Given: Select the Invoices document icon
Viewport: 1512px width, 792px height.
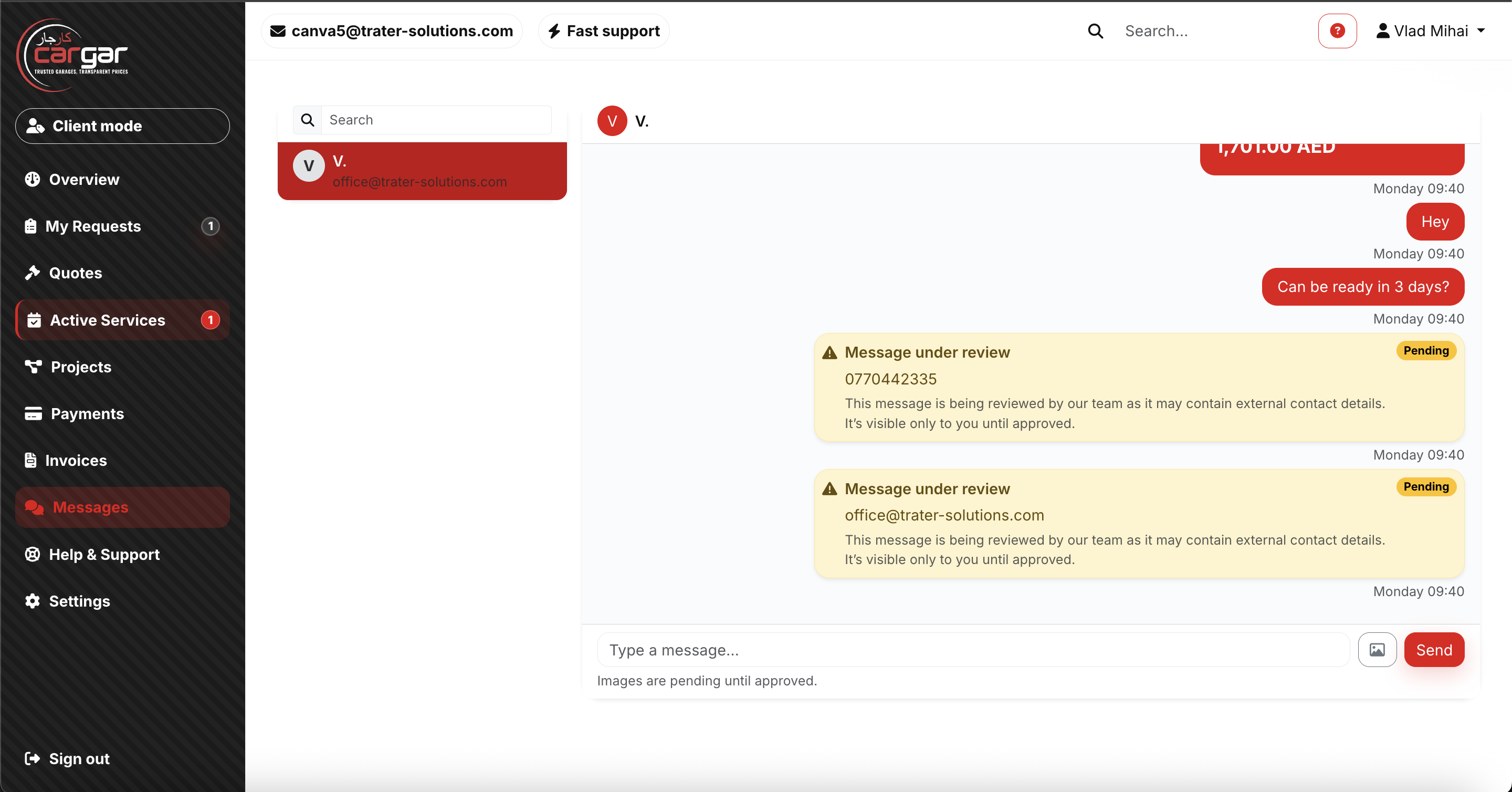Looking at the screenshot, I should [x=32, y=460].
